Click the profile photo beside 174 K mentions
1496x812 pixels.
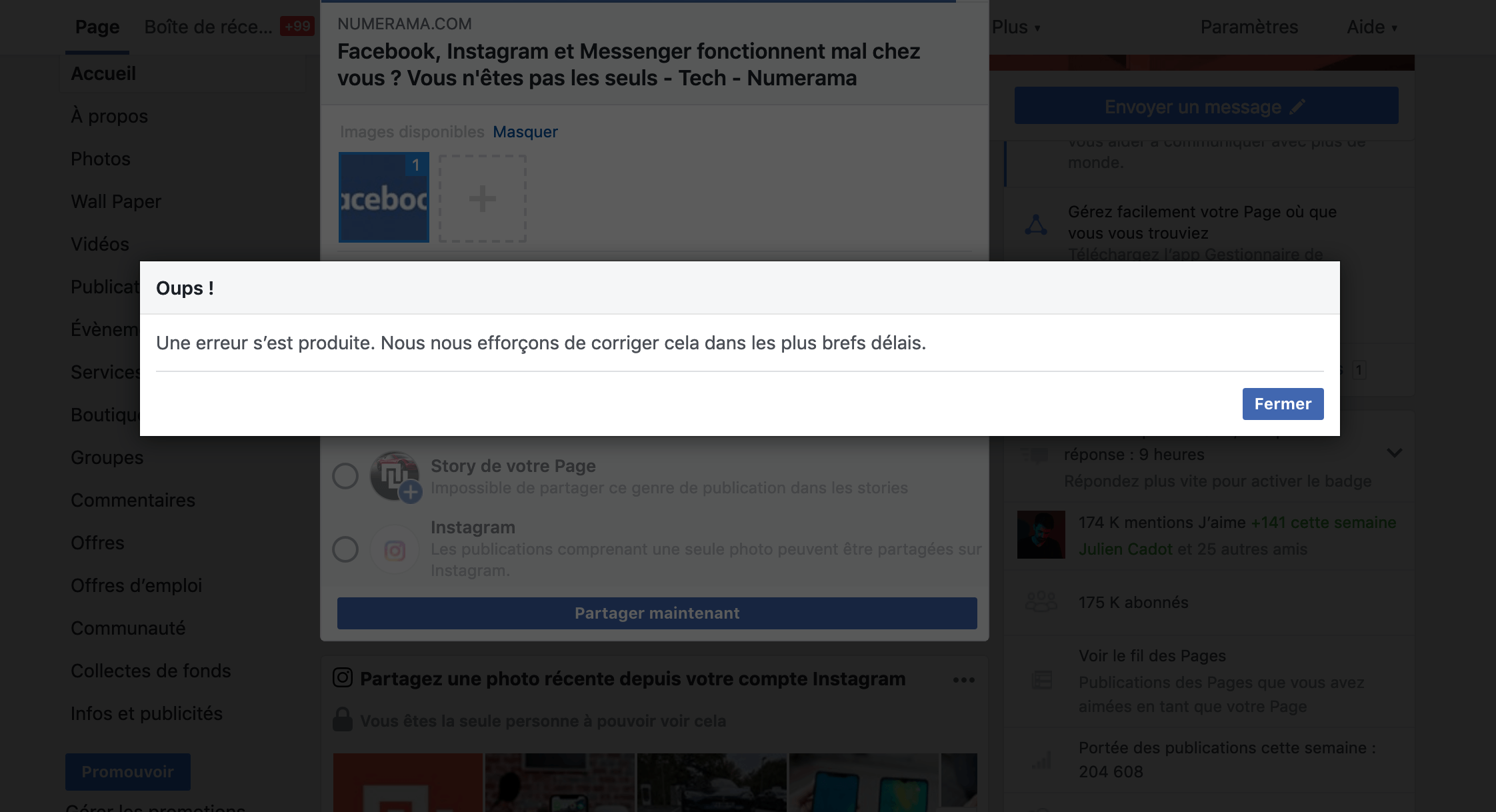(x=1041, y=535)
